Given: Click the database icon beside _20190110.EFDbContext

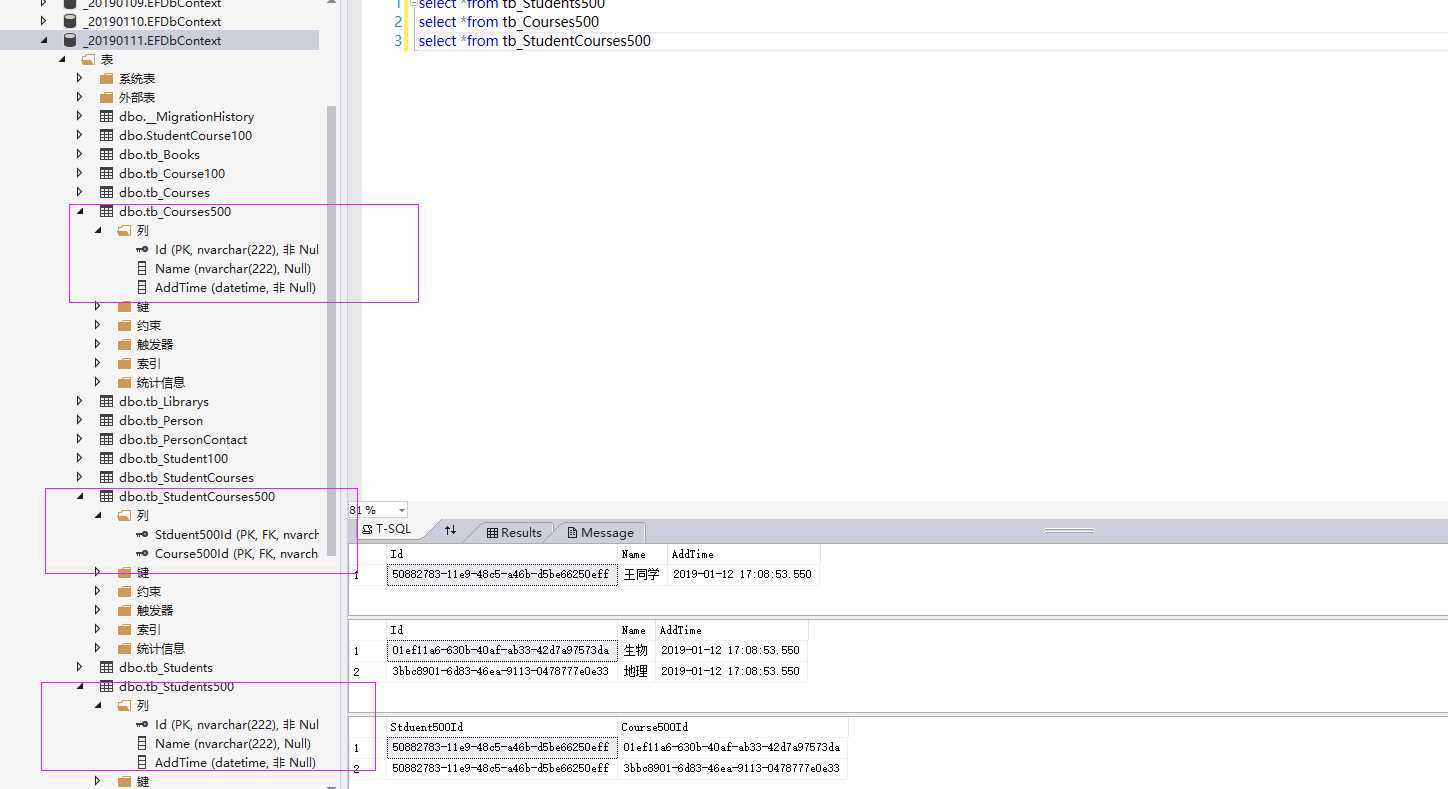Looking at the screenshot, I should tap(69, 21).
